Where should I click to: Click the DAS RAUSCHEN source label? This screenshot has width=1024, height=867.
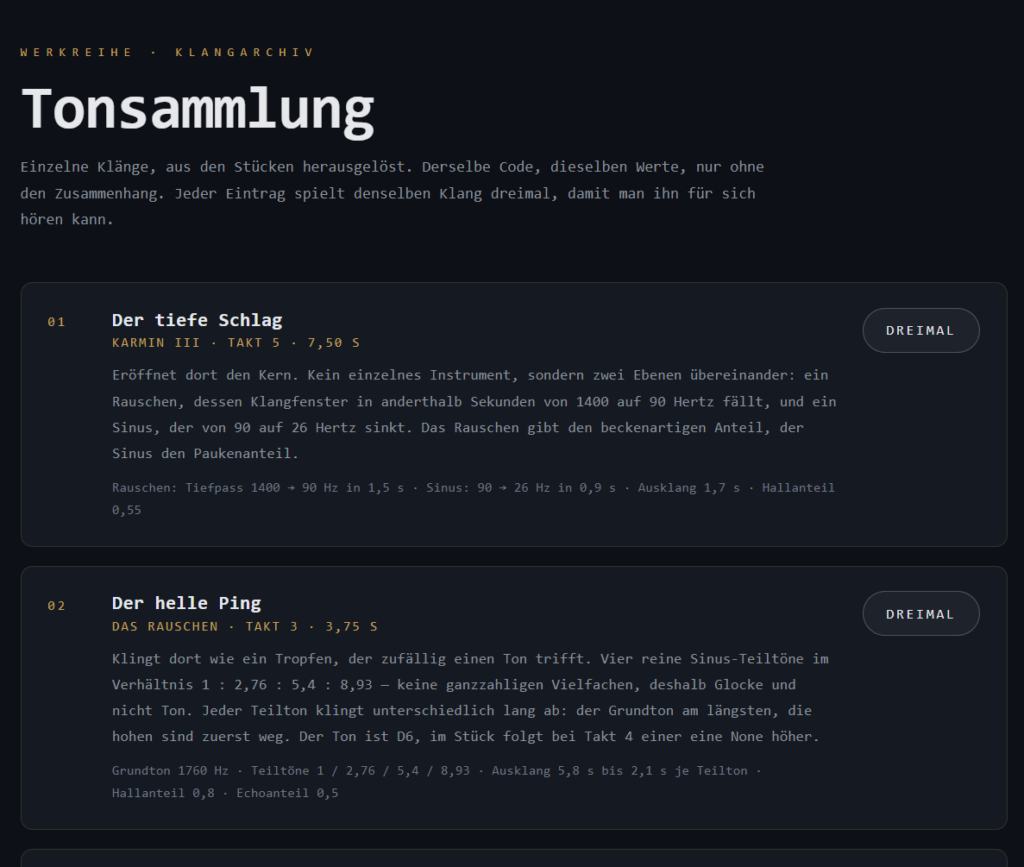(165, 627)
